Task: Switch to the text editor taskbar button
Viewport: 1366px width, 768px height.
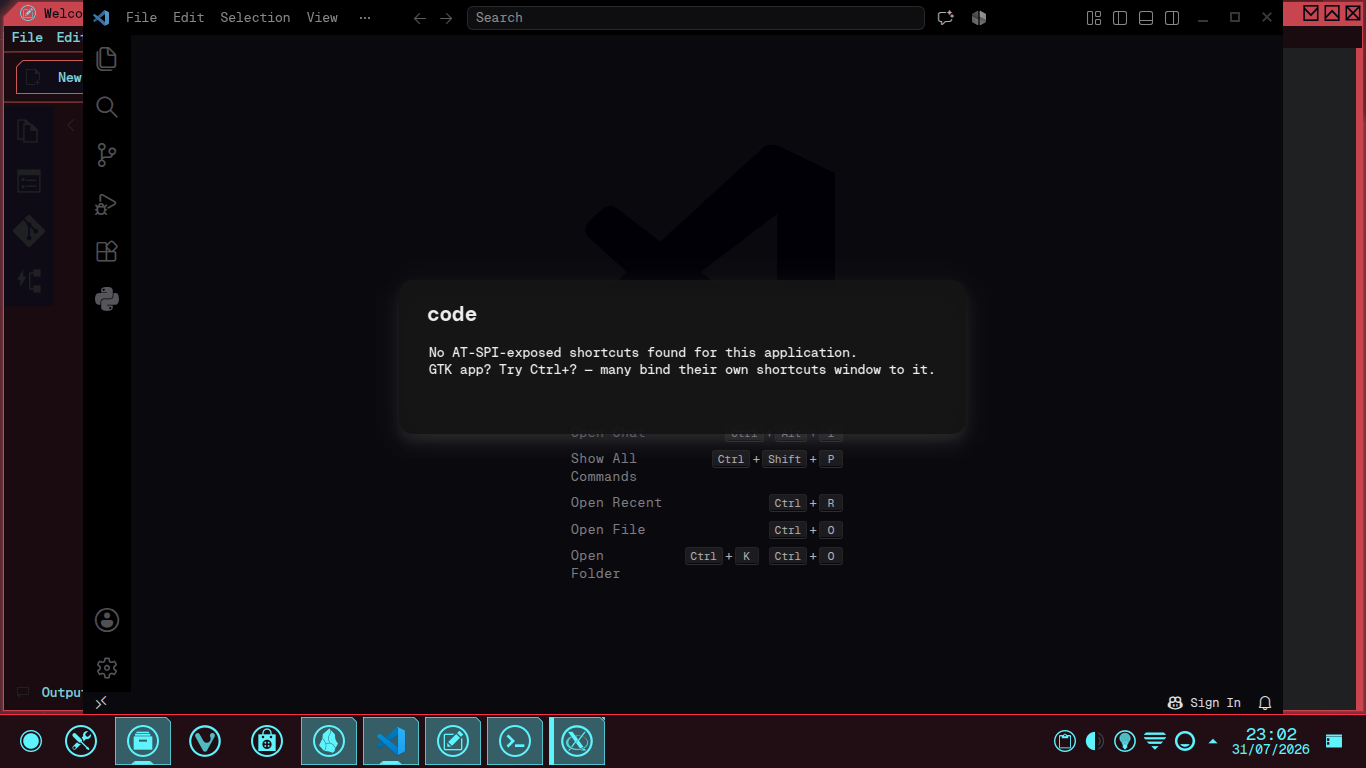Action: click(x=453, y=741)
